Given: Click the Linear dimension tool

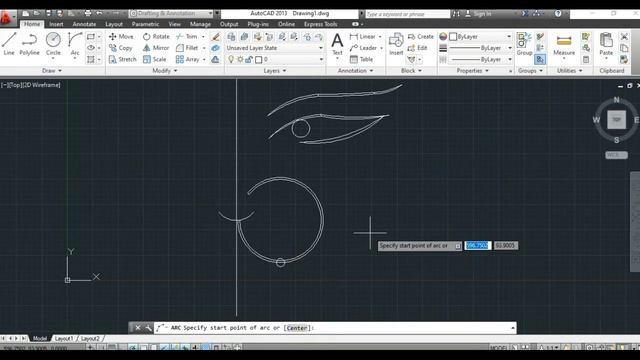Looking at the screenshot, I should [x=362, y=36].
